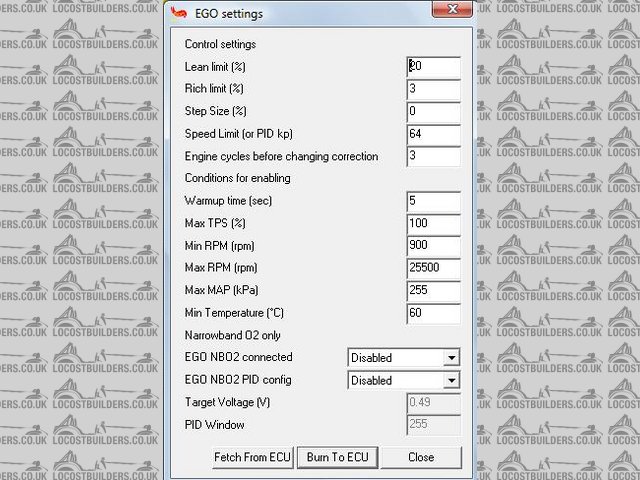Click the EGO settings title bar icon

click(178, 13)
